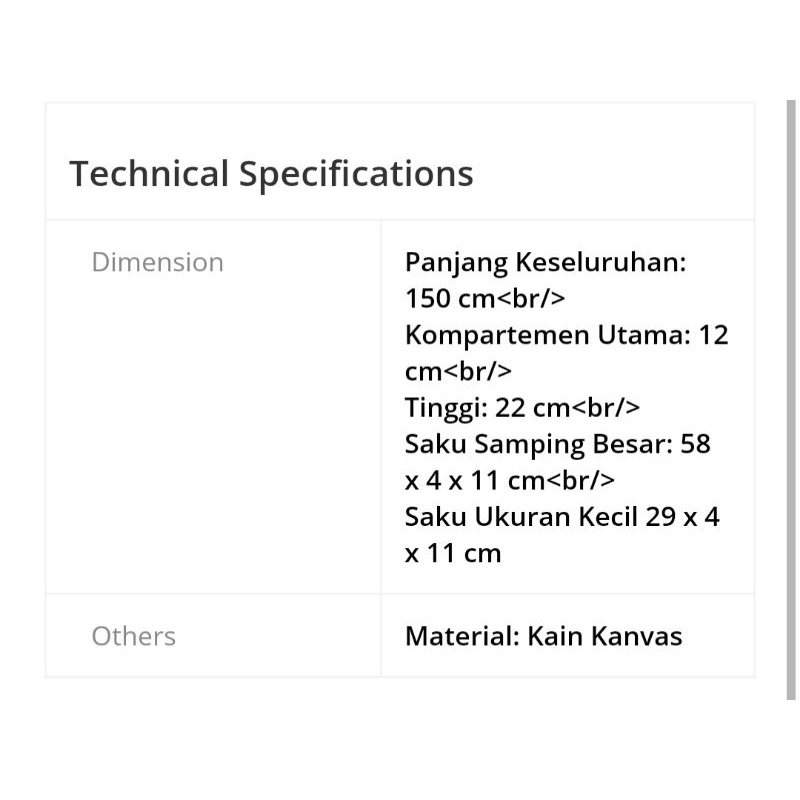Select the "Dimension" row label
The image size is (800, 800).
click(x=157, y=262)
